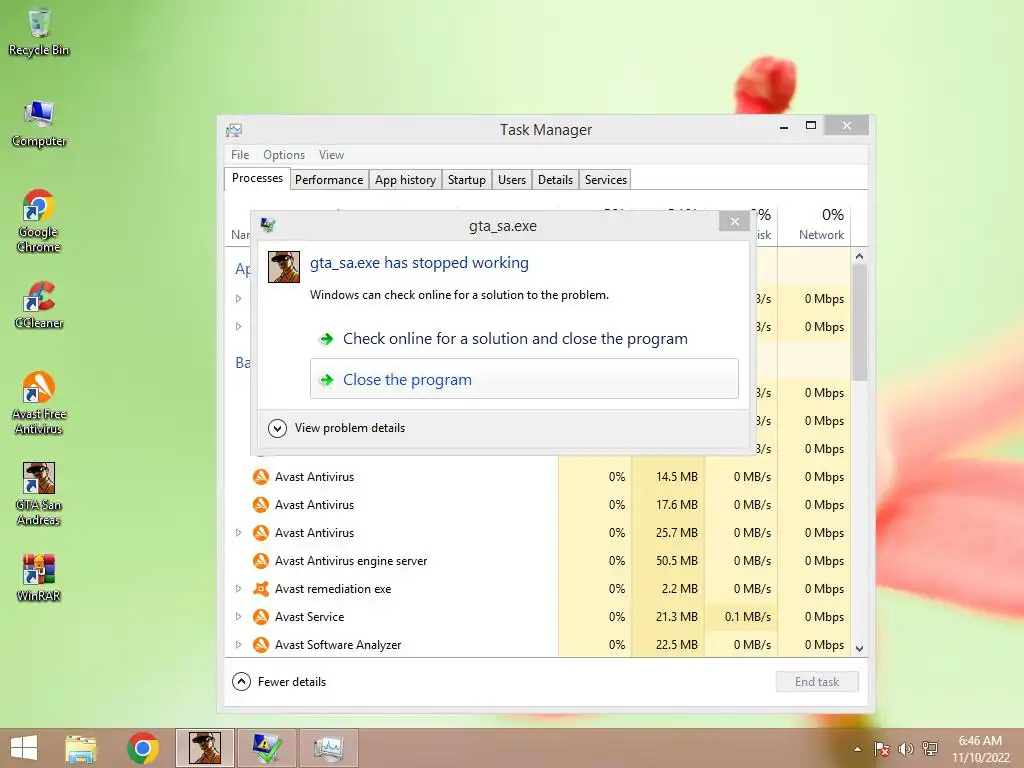
Task: Switch to the Details tab
Action: point(555,180)
